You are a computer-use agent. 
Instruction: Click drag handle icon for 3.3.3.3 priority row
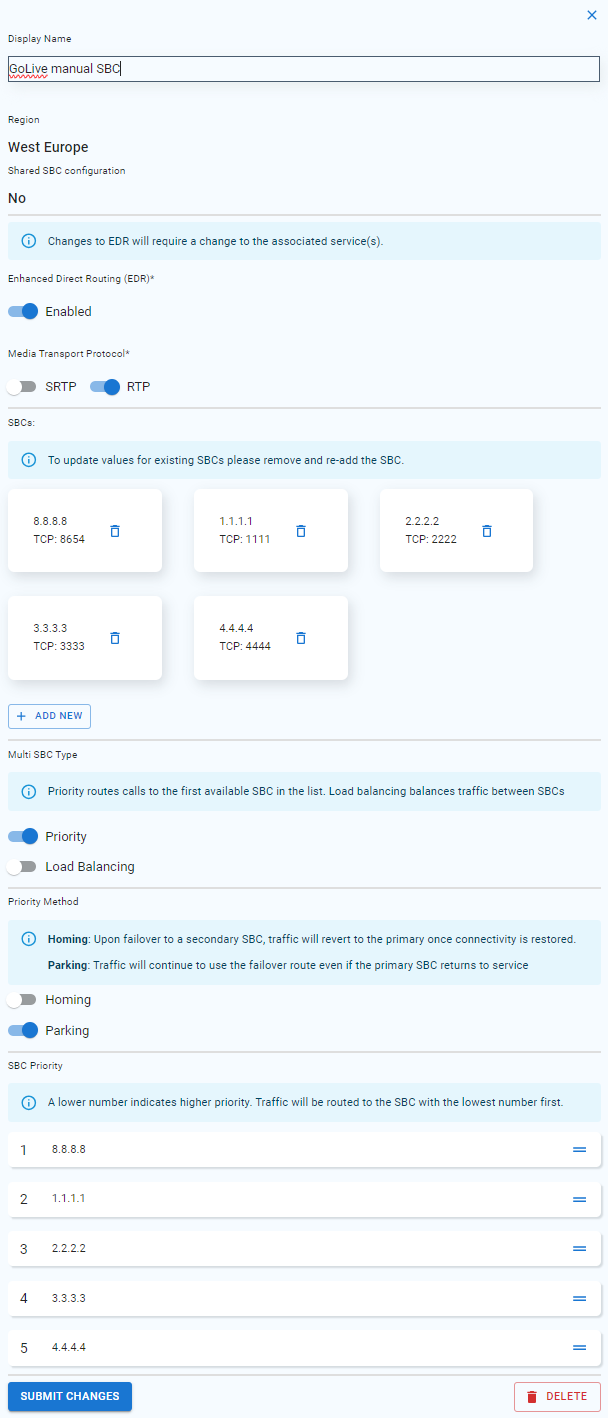pos(579,1298)
